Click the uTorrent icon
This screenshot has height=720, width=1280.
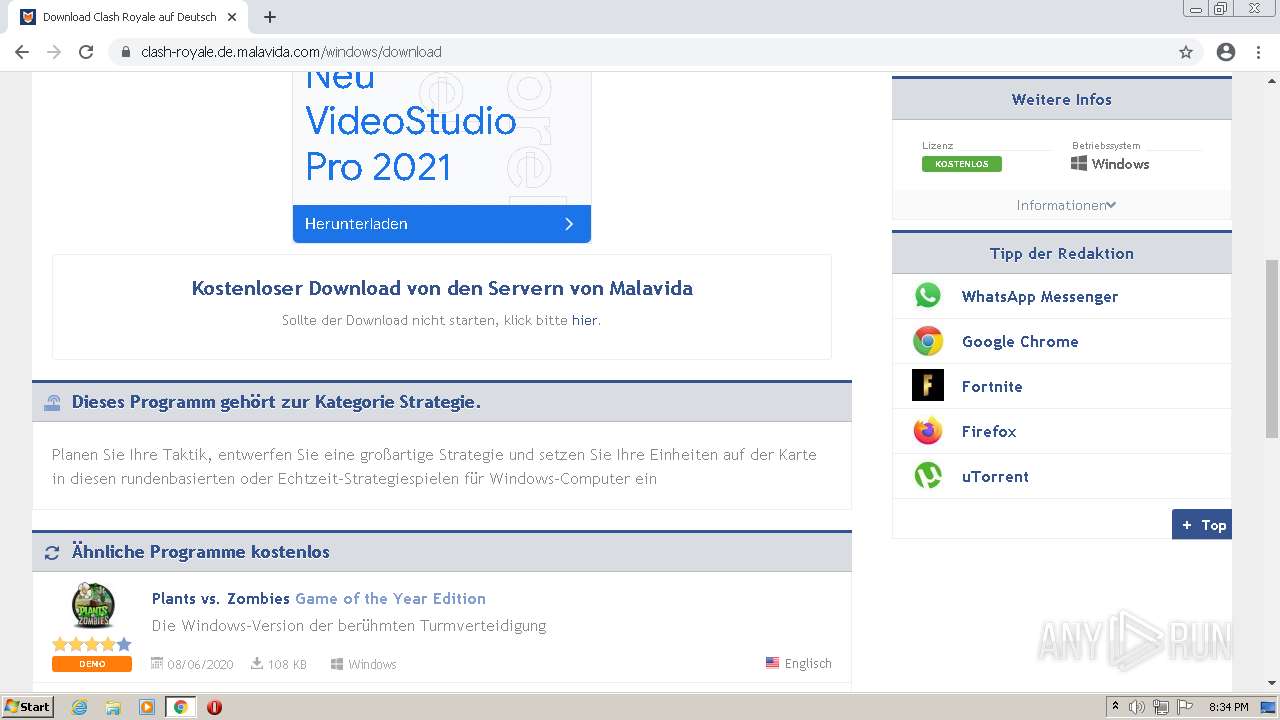(x=928, y=476)
